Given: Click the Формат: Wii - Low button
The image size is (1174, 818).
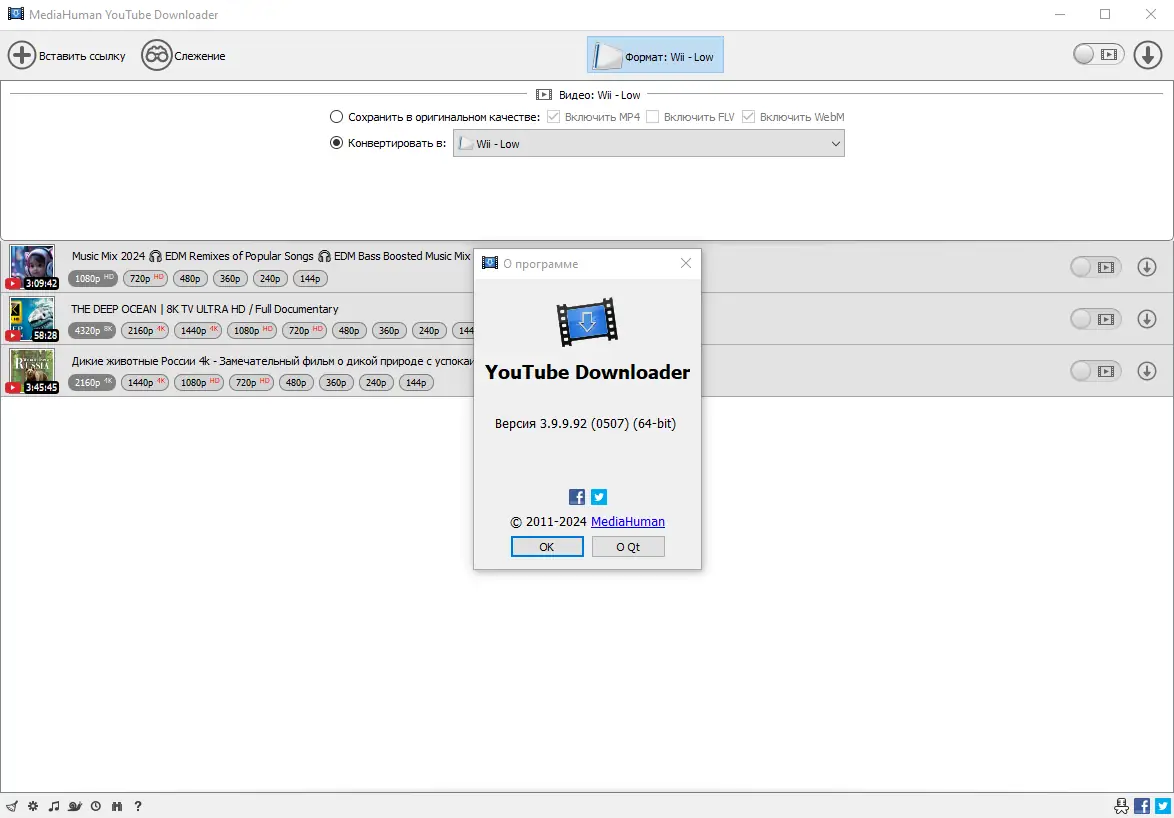Looking at the screenshot, I should pos(655,55).
